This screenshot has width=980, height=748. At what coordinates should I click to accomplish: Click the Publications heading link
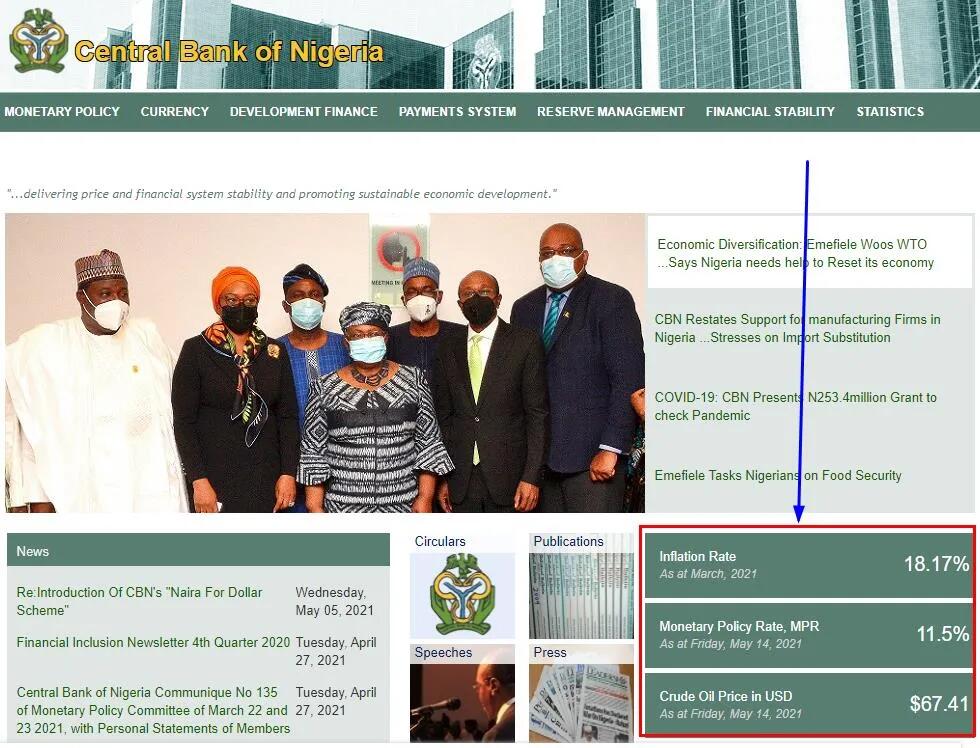[x=568, y=541]
